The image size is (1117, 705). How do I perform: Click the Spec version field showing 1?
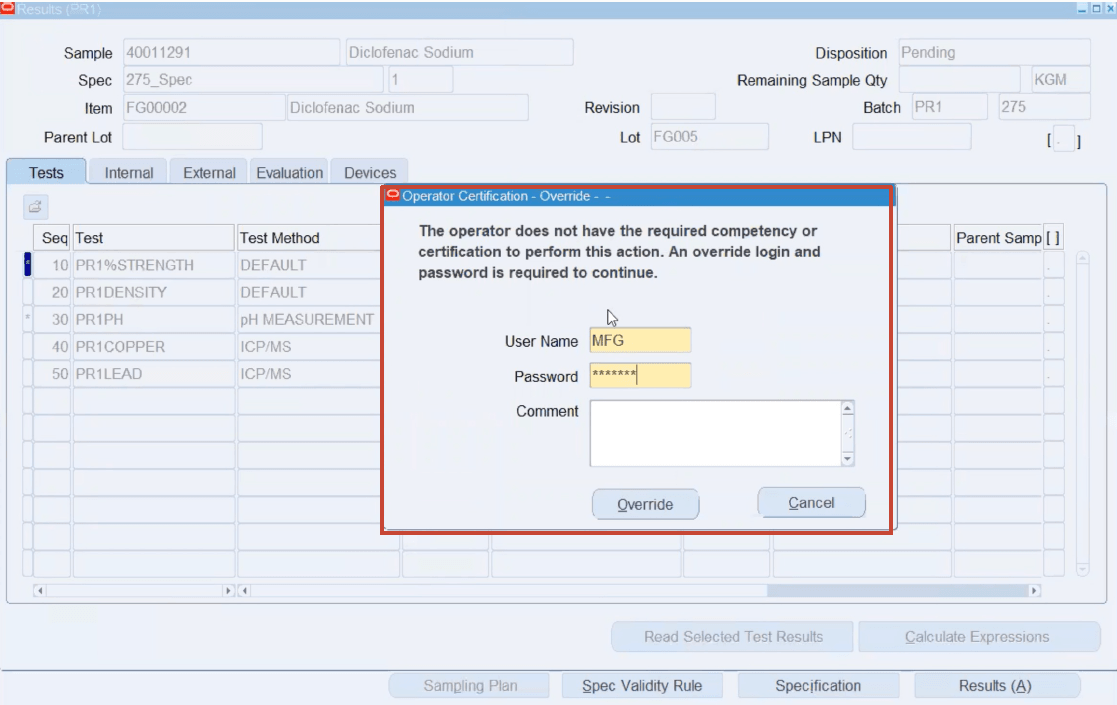(x=420, y=80)
